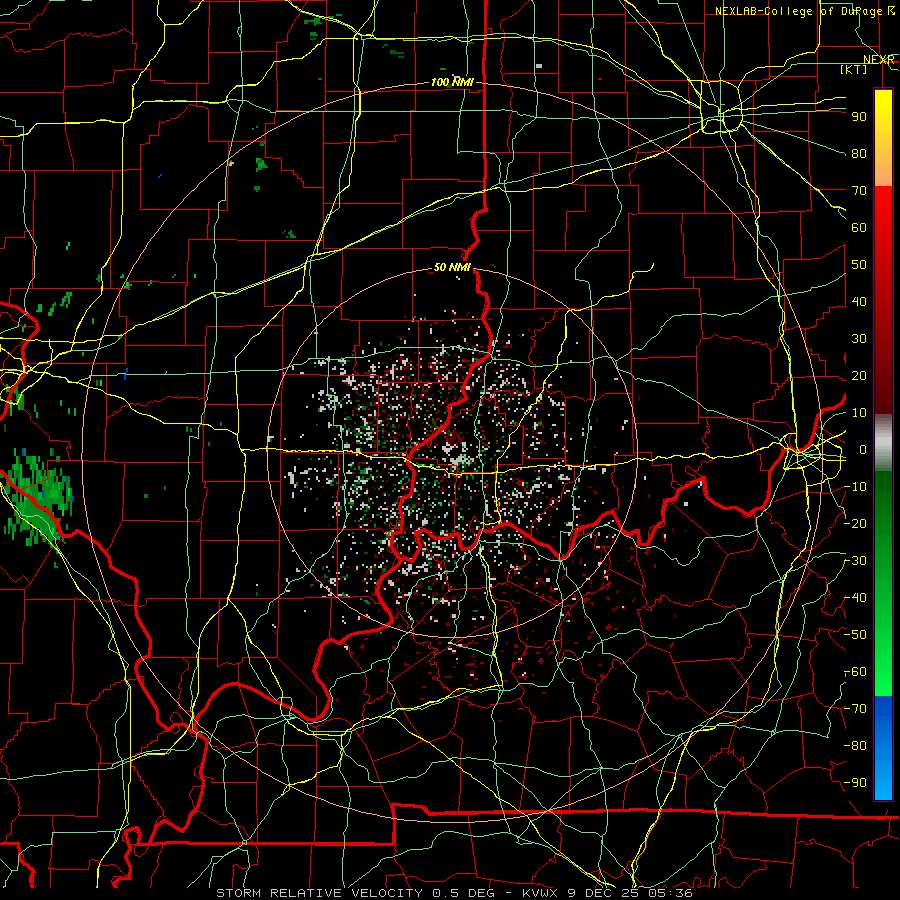Click the -20 scale label
Image resolution: width=900 pixels, height=900 pixels.
click(x=855, y=524)
